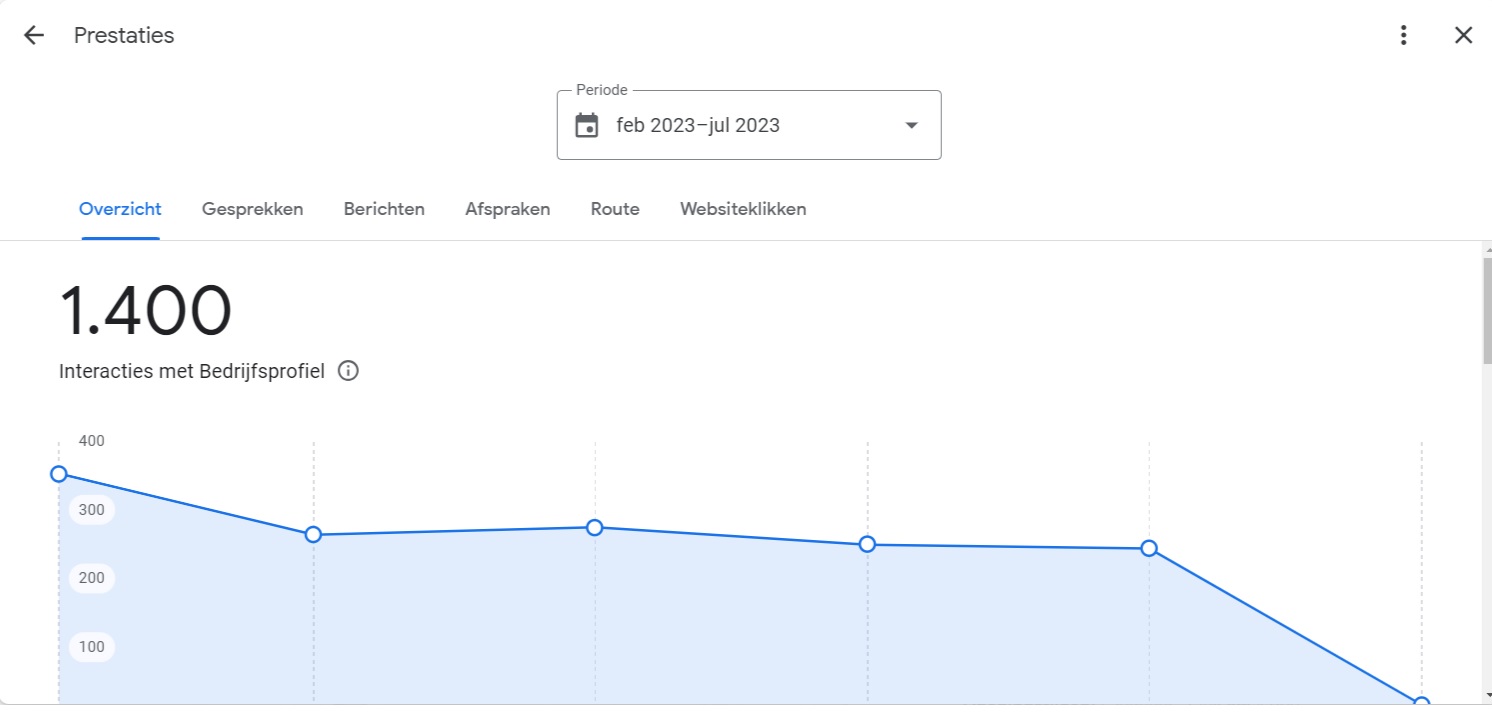Select the leftmost data point on the chart

[59, 474]
